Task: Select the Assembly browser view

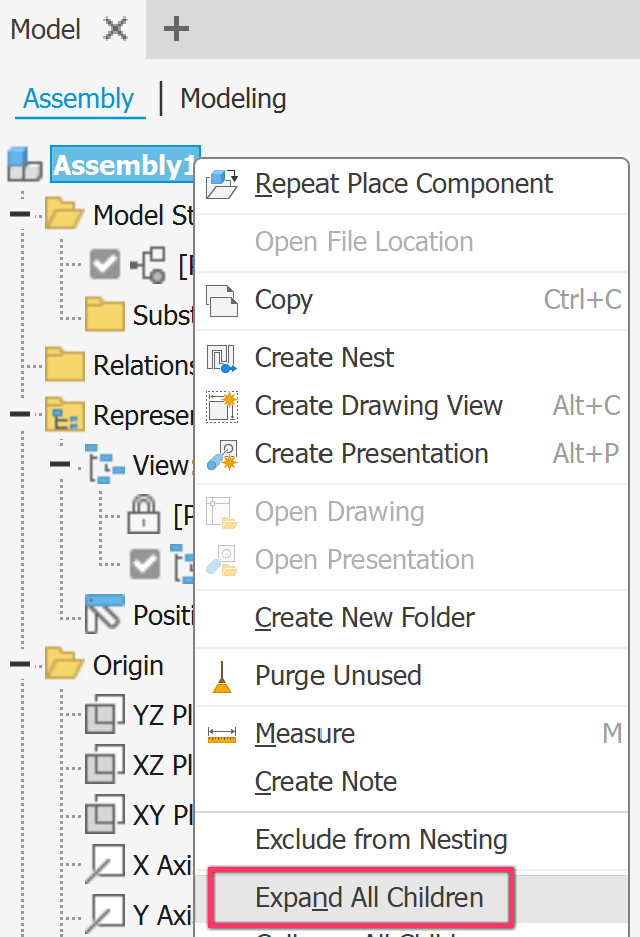Action: click(78, 99)
